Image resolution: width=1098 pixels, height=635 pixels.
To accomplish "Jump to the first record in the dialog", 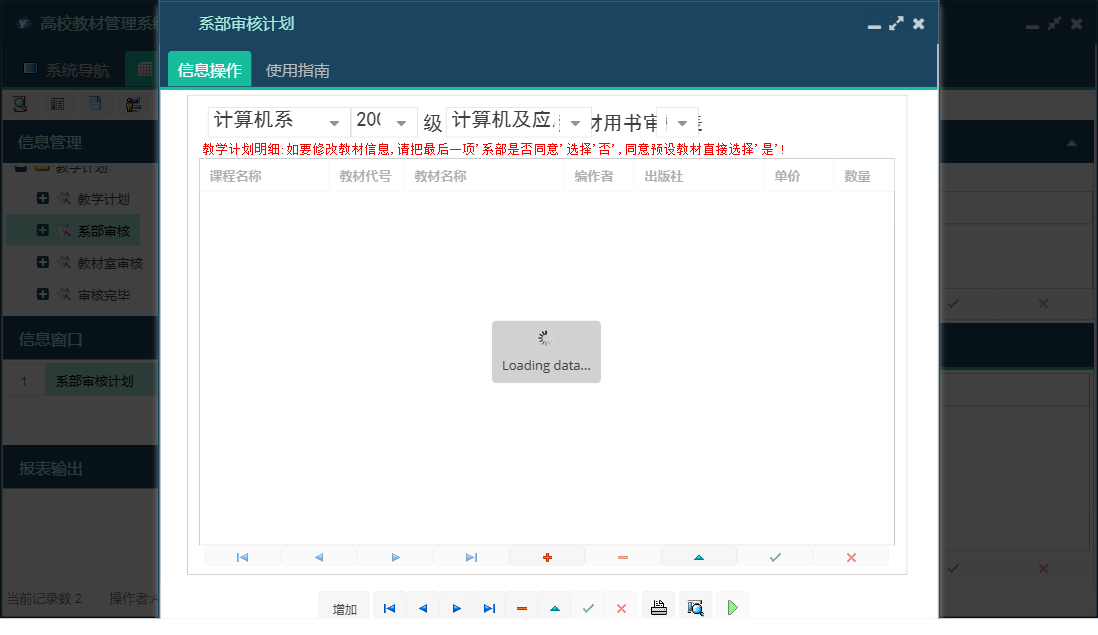I will pyautogui.click(x=242, y=556).
